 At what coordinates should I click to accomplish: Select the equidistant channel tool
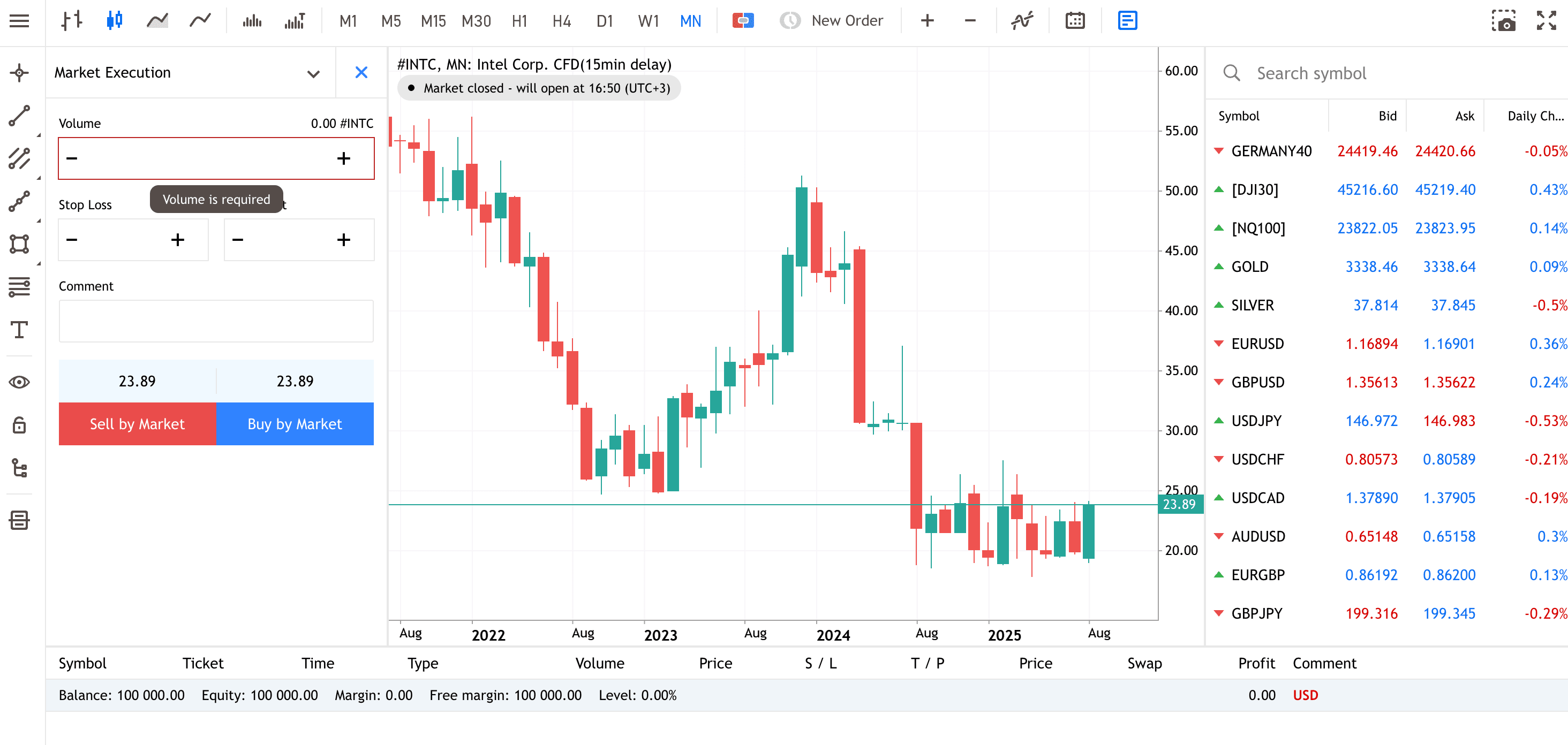click(19, 158)
